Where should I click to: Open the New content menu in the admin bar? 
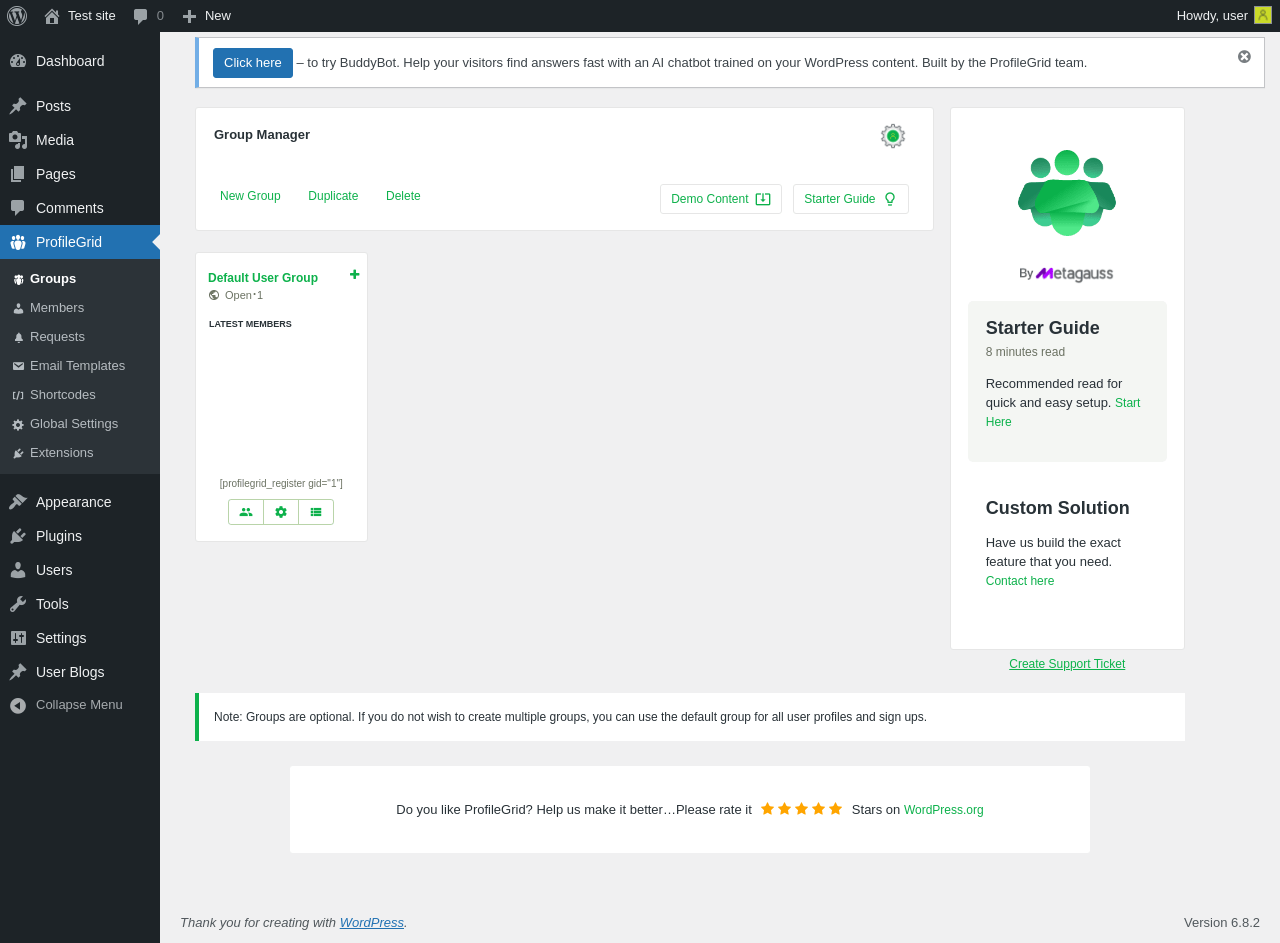tap(206, 15)
